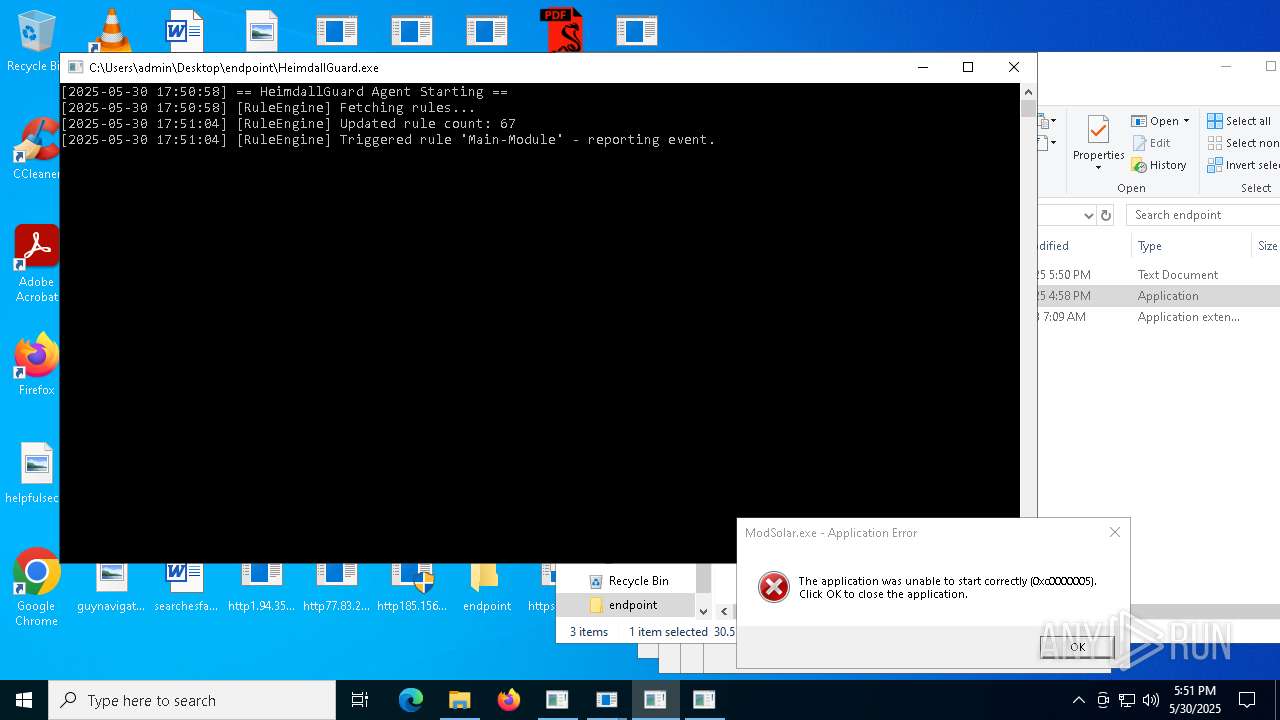The width and height of the screenshot is (1280, 720).
Task: Open the dropdown arrow beside Open
Action: tap(1186, 121)
